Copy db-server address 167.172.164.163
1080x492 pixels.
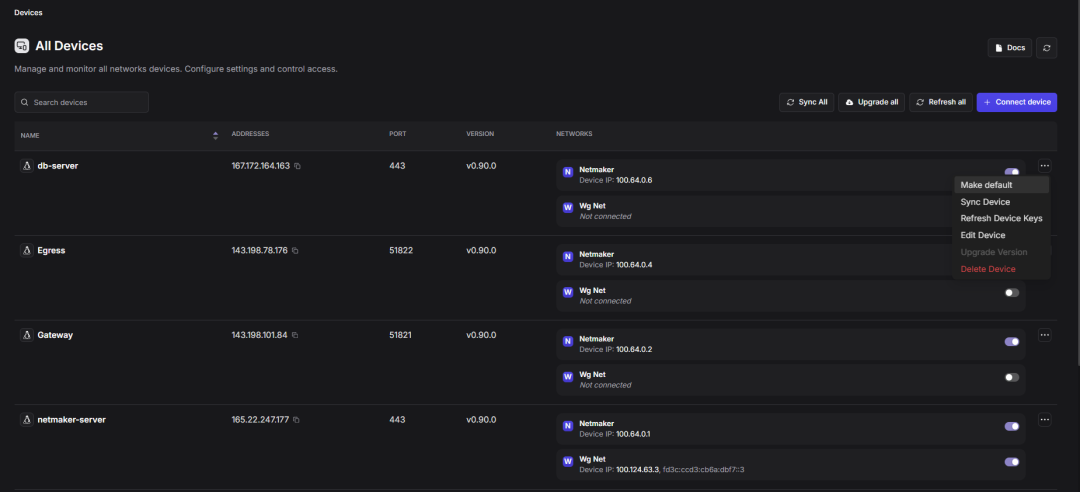pos(297,166)
